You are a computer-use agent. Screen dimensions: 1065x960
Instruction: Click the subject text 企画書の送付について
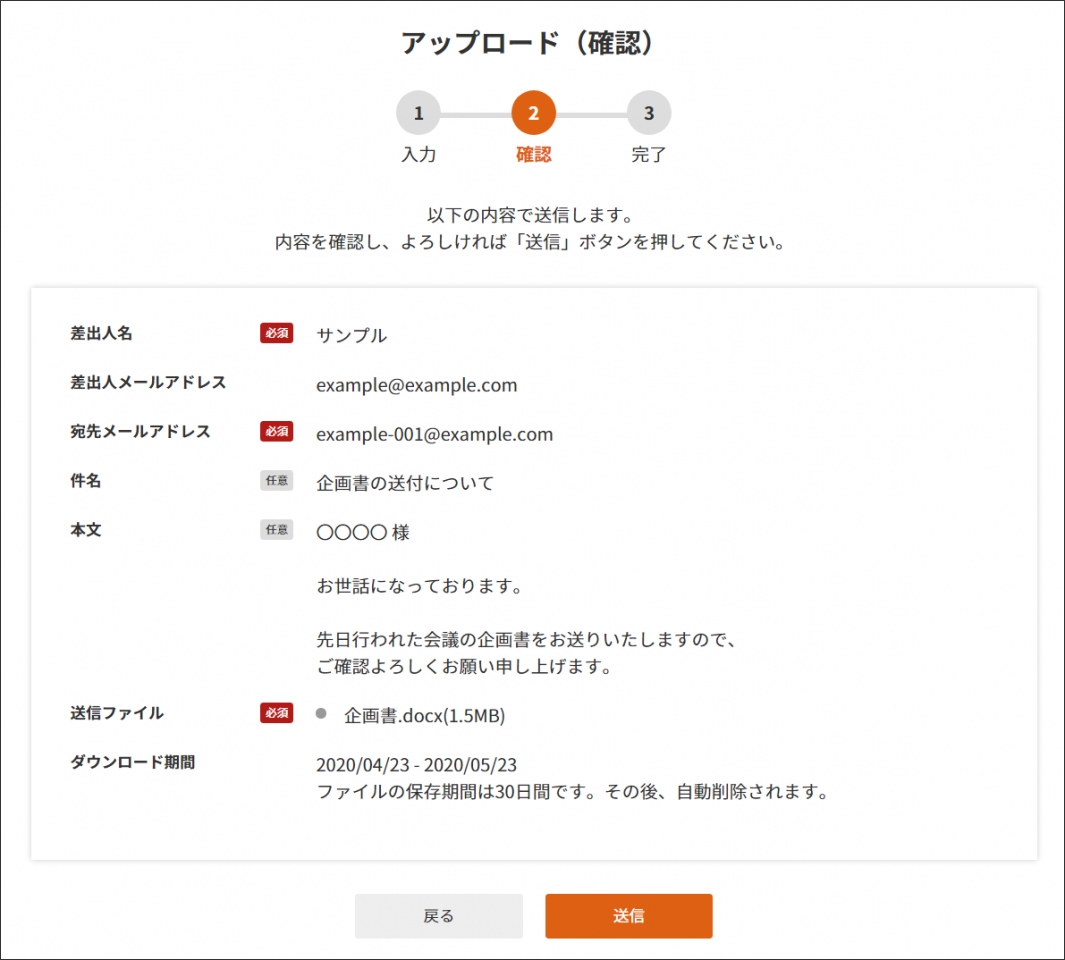(x=405, y=484)
